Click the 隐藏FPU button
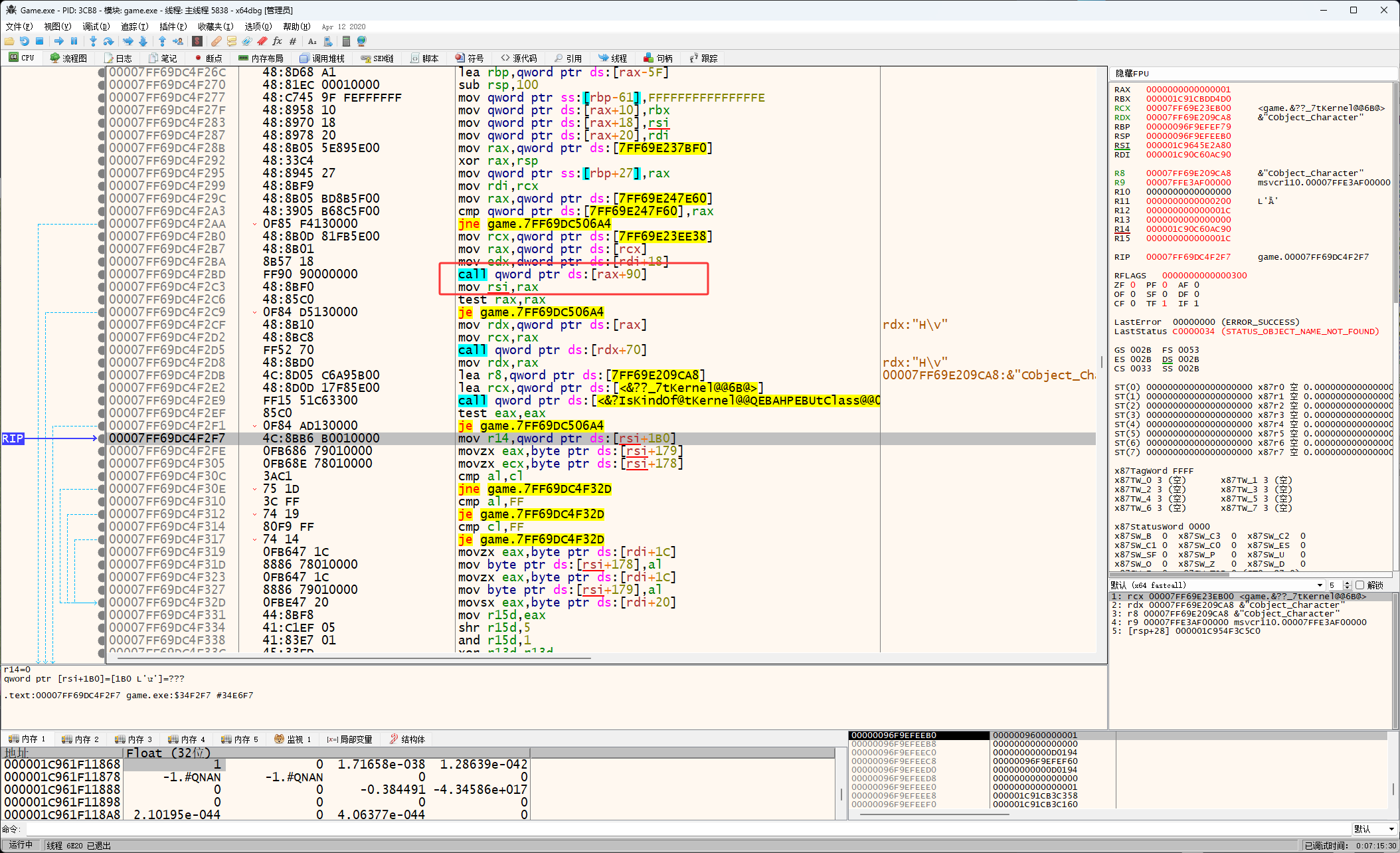The height and width of the screenshot is (853, 1400). 1132,73
